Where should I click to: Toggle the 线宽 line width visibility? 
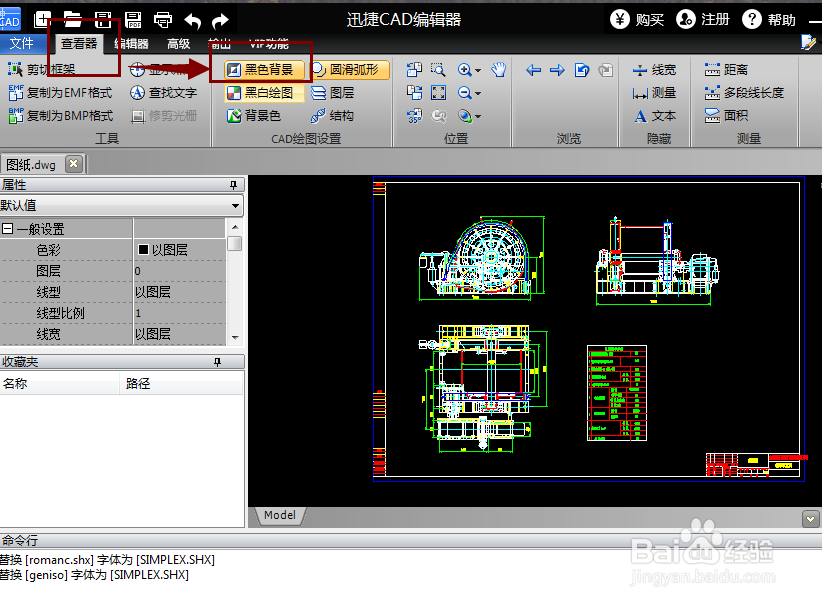pos(654,70)
